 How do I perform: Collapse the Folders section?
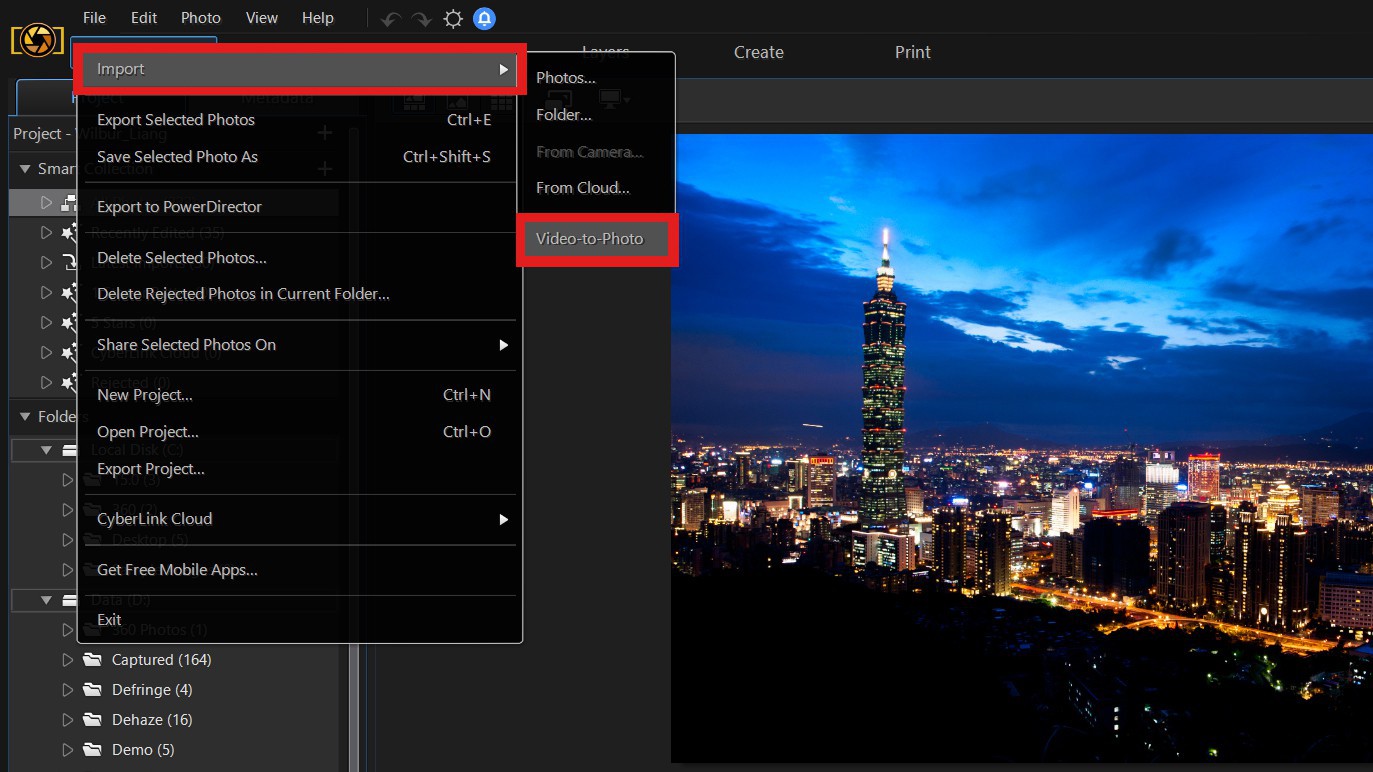click(x=25, y=417)
